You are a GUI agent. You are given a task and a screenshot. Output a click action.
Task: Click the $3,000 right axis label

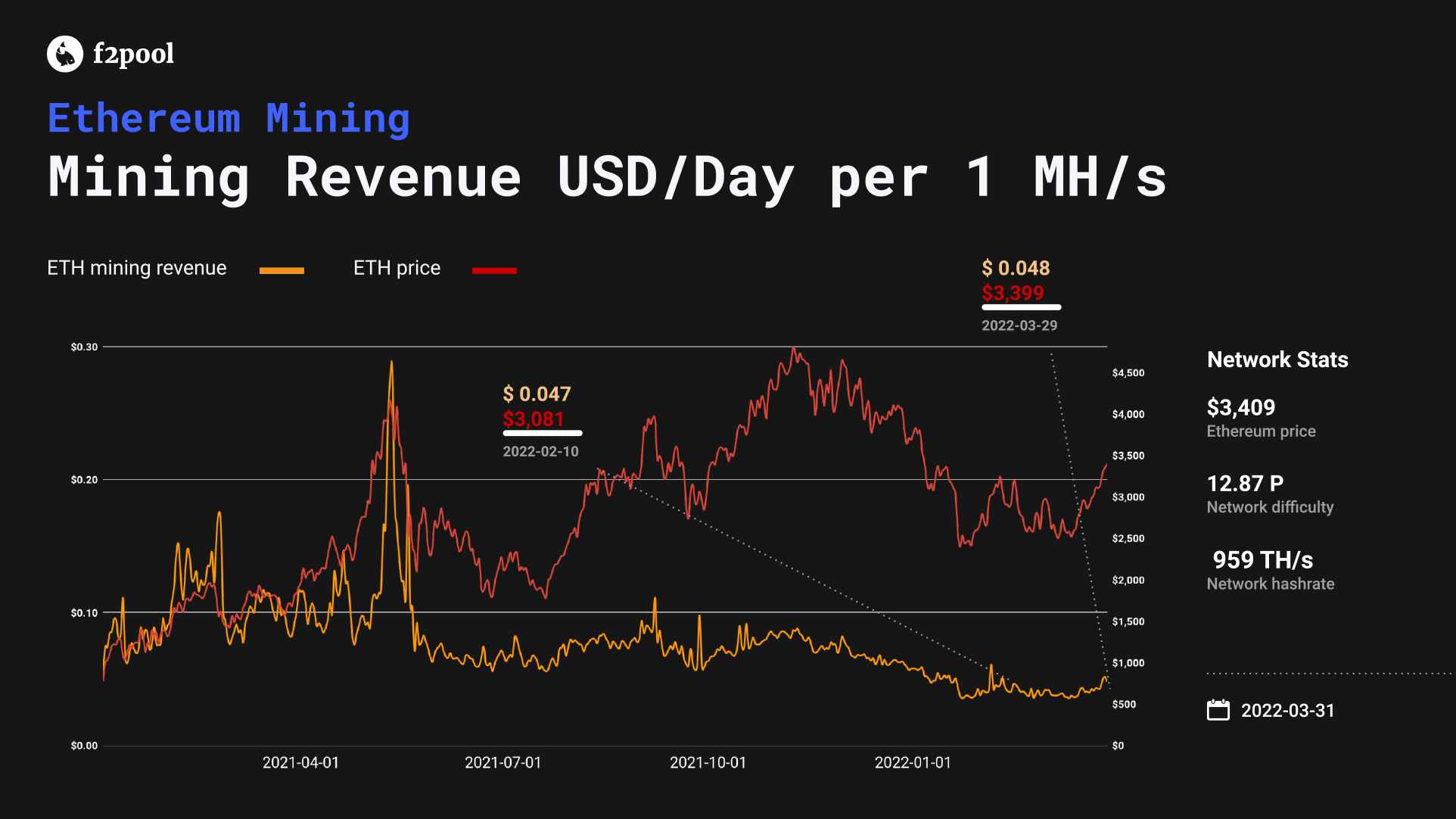(1128, 497)
